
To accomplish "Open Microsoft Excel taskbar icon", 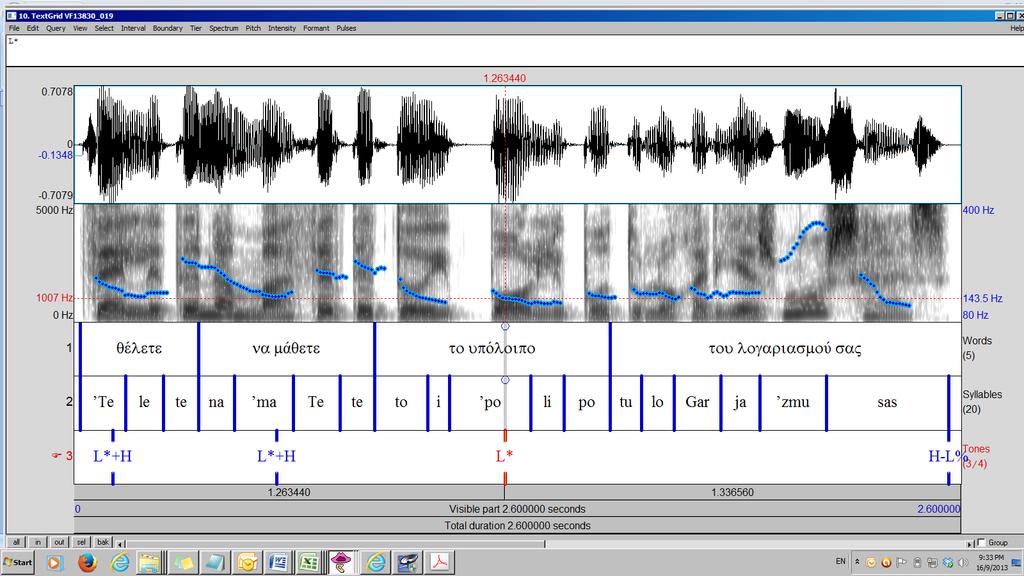I will point(310,562).
